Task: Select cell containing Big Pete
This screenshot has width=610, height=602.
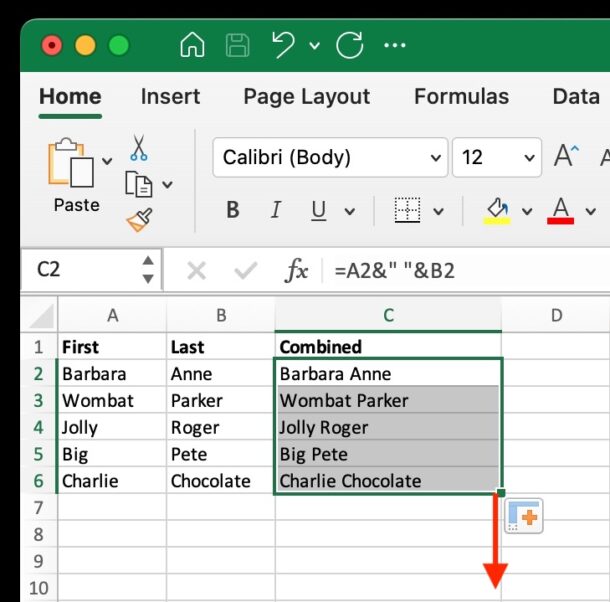Action: pyautogui.click(x=388, y=454)
